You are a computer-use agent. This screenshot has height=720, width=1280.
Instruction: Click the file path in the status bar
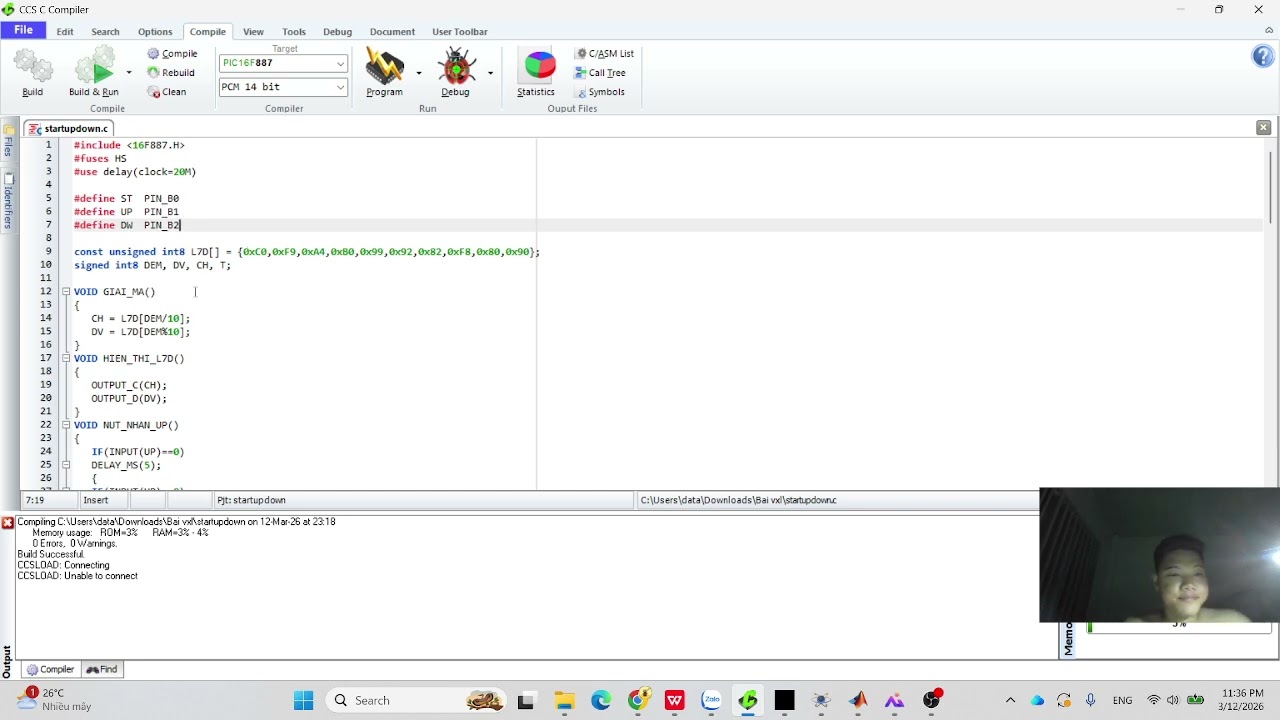click(x=738, y=500)
